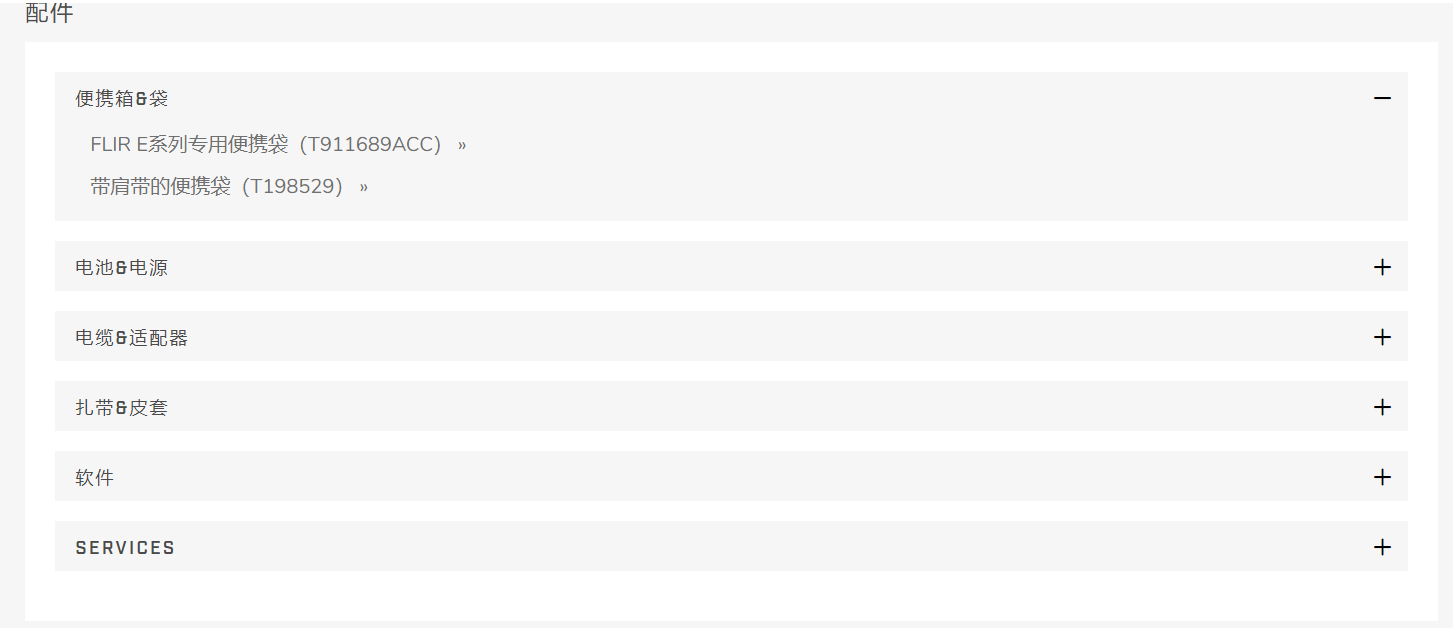Click the 电缆&适配器 section title
The image size is (1453, 628).
[x=132, y=338]
